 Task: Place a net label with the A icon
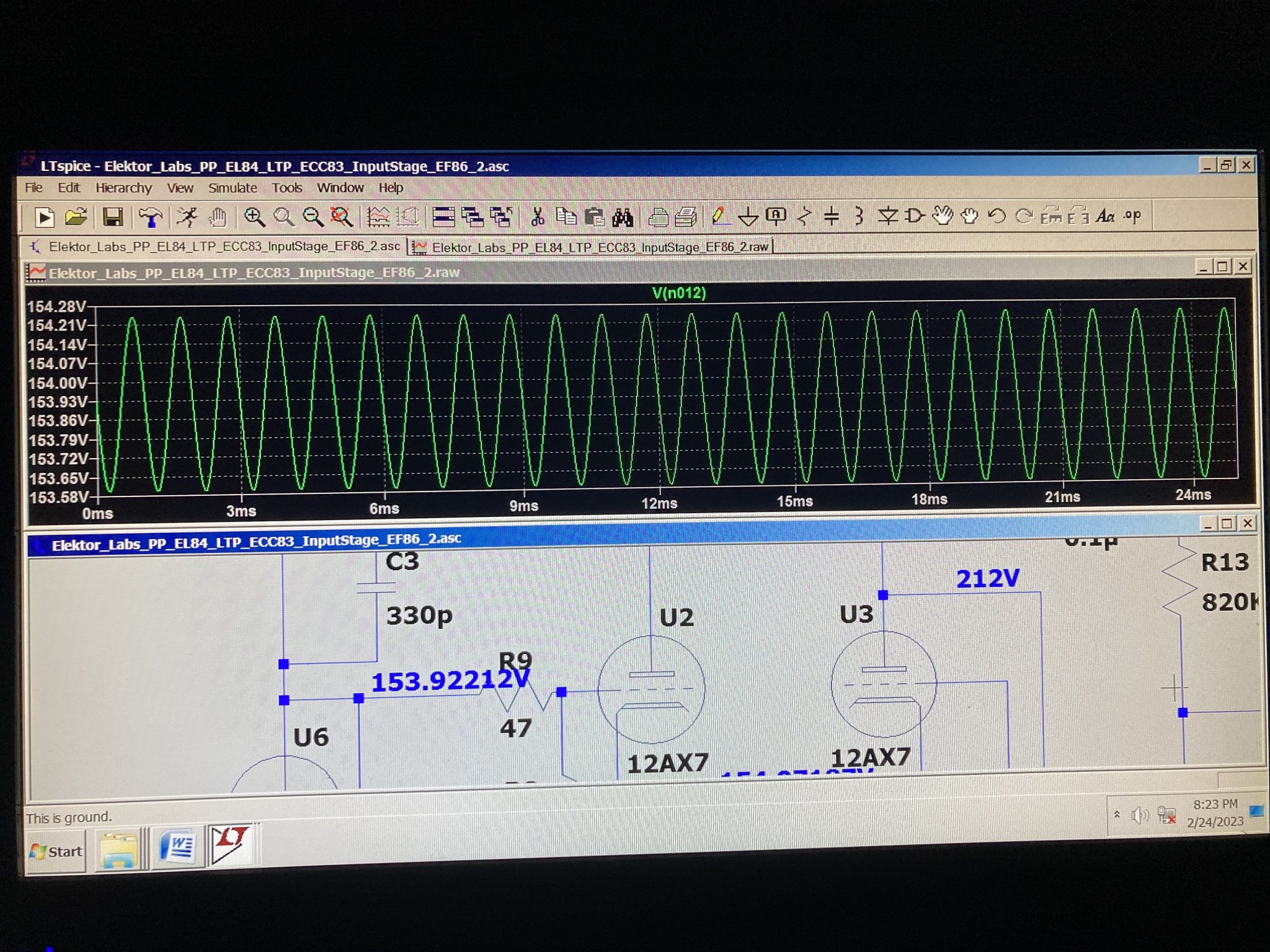click(776, 216)
